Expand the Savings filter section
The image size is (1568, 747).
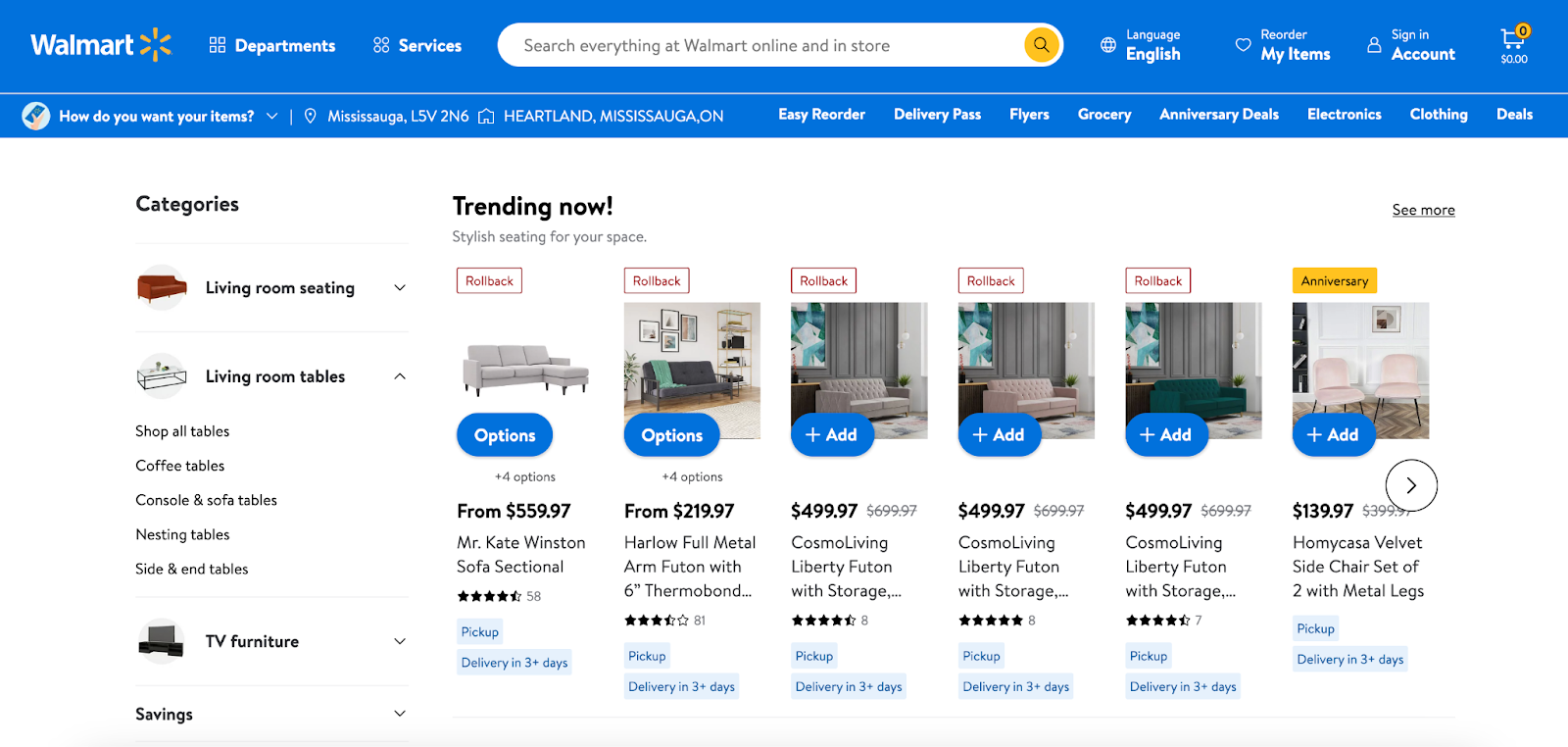click(x=400, y=714)
